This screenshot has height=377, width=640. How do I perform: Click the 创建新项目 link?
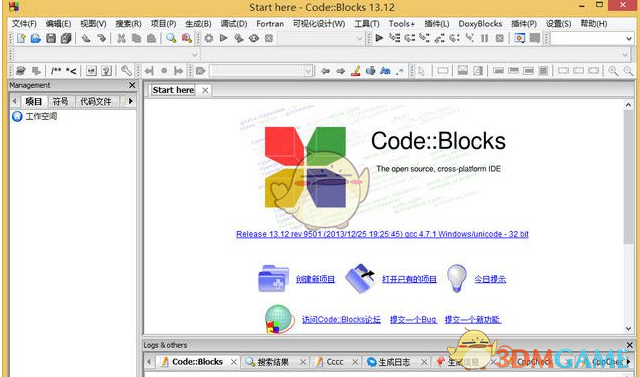(x=316, y=279)
